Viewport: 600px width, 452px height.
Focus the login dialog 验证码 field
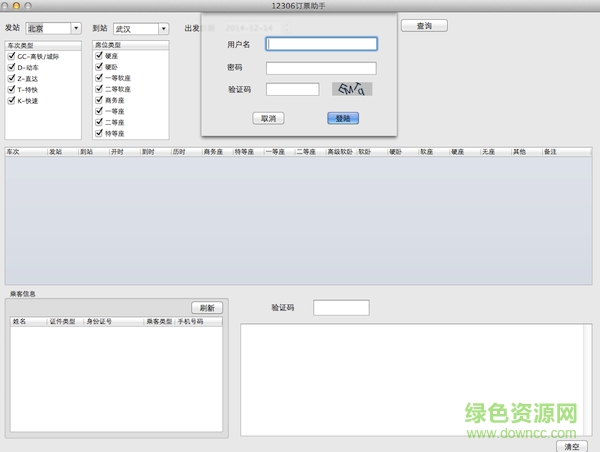[293, 89]
